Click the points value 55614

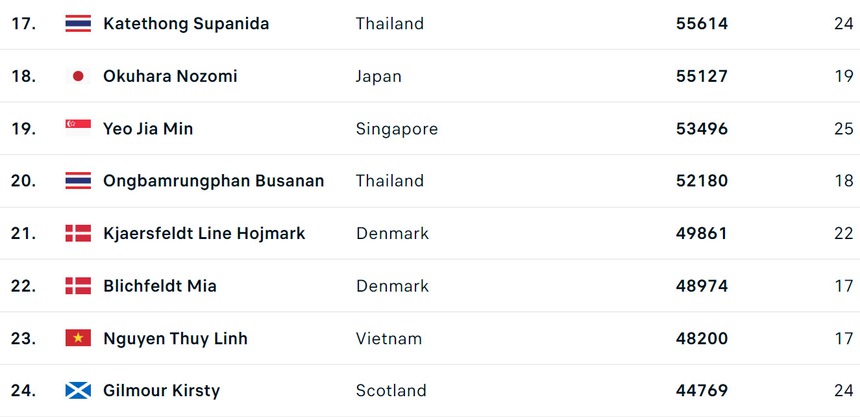(x=702, y=23)
